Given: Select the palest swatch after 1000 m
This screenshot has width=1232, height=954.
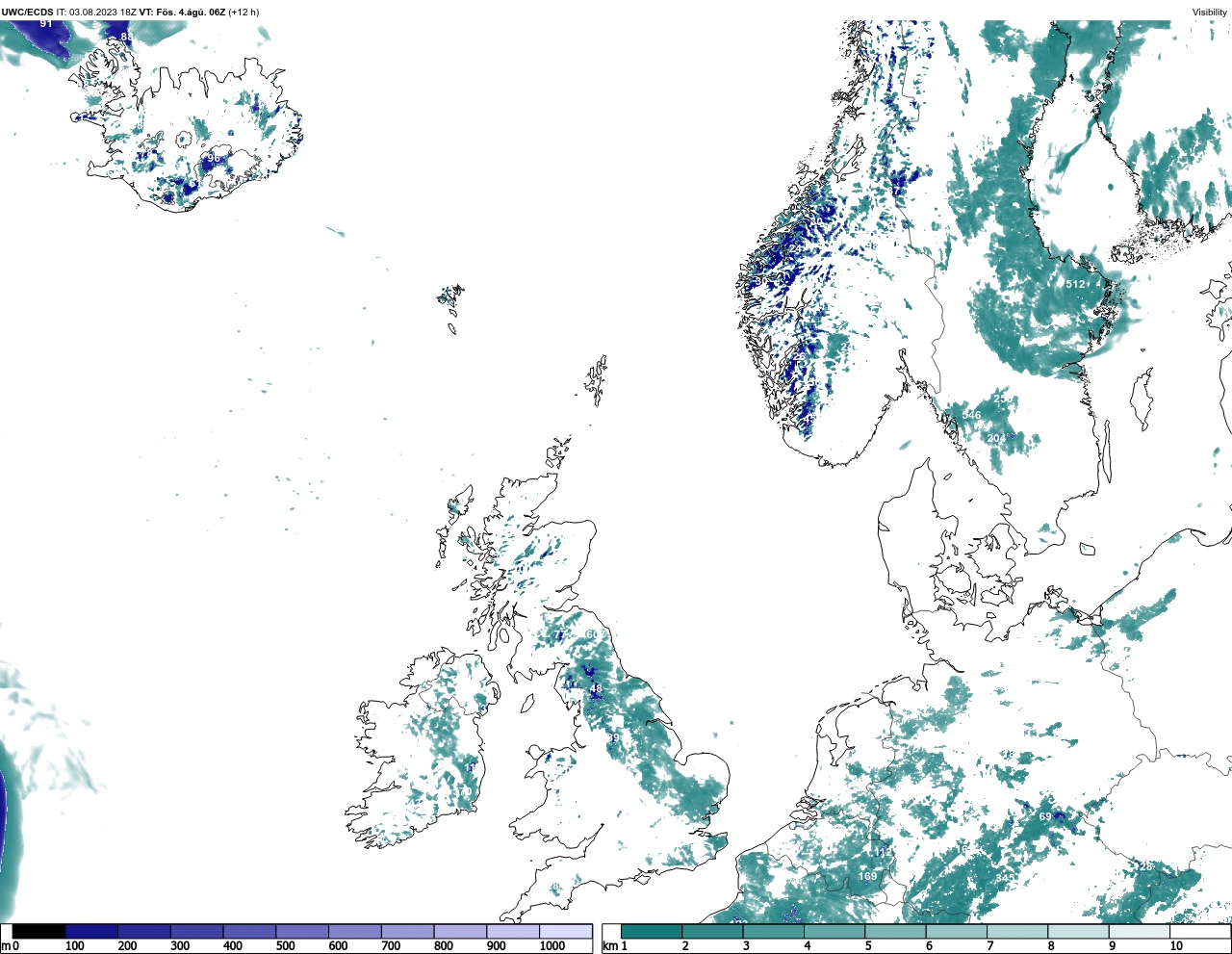Looking at the screenshot, I should point(565,932).
